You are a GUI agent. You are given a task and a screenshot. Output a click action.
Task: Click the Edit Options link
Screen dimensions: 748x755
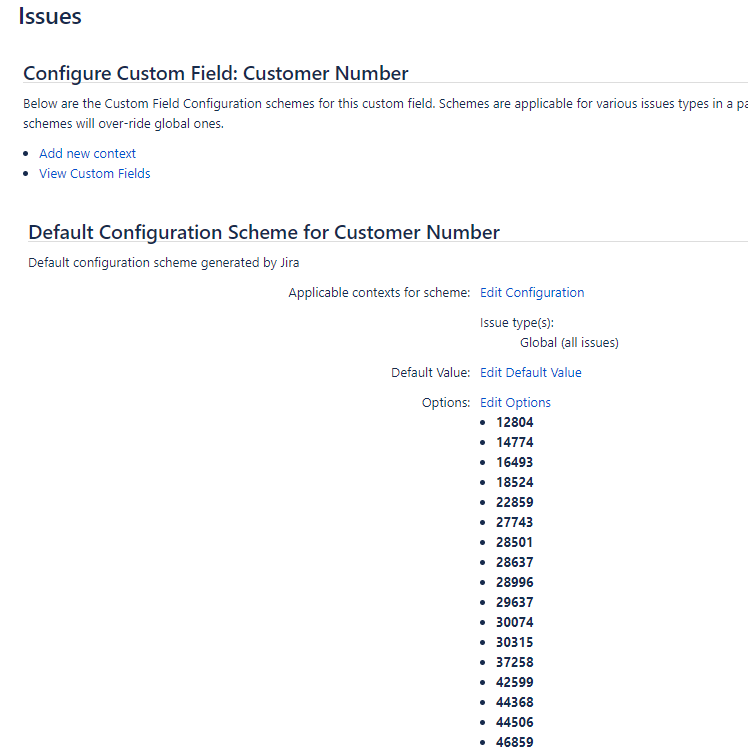pyautogui.click(x=515, y=402)
